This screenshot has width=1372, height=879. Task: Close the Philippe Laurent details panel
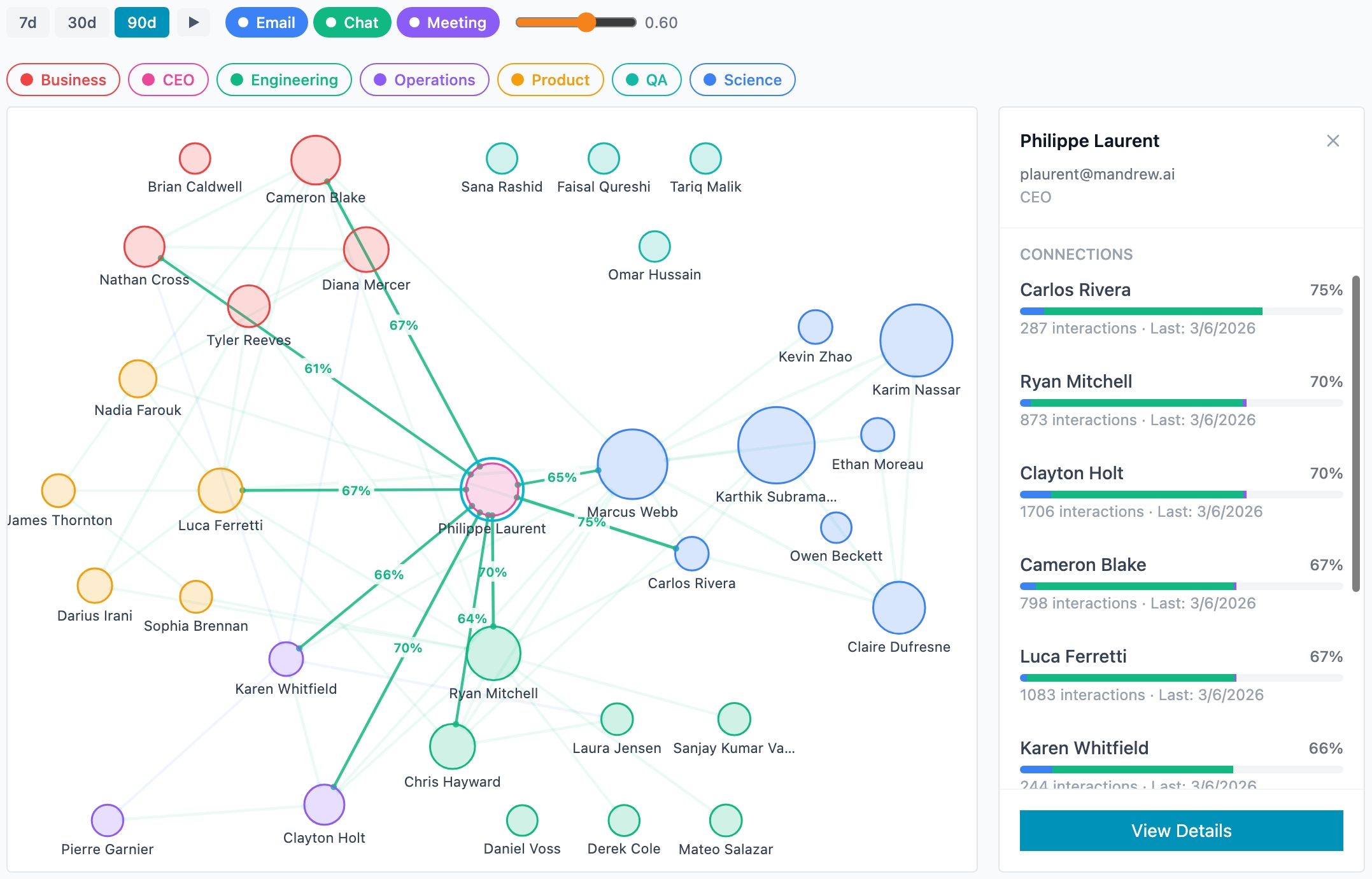(x=1333, y=141)
